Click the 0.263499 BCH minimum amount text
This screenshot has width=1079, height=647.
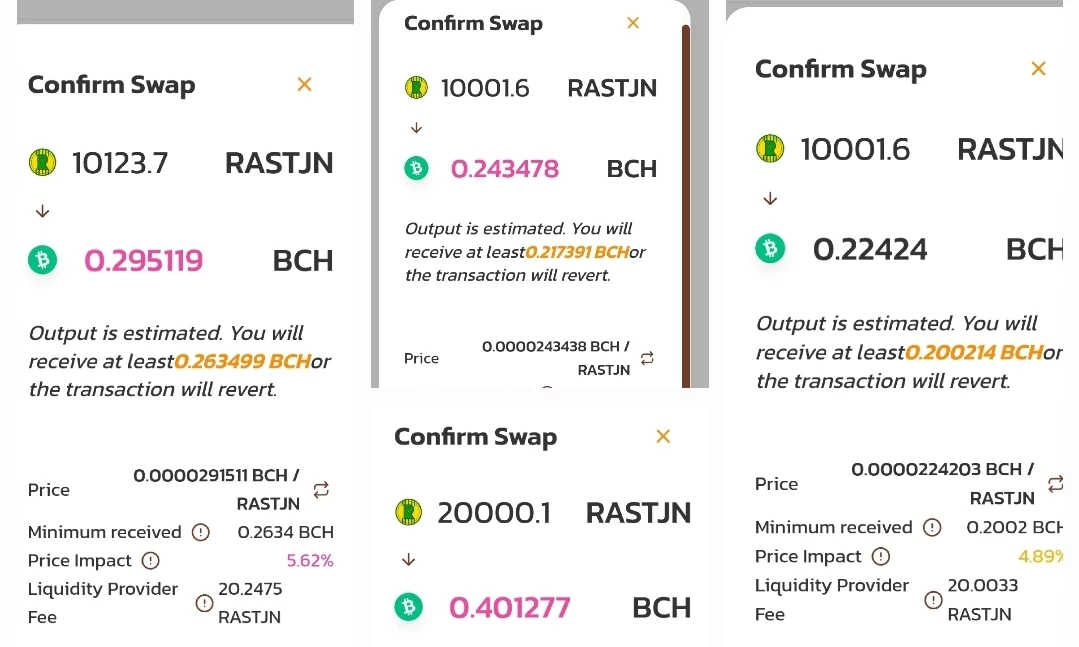(242, 361)
